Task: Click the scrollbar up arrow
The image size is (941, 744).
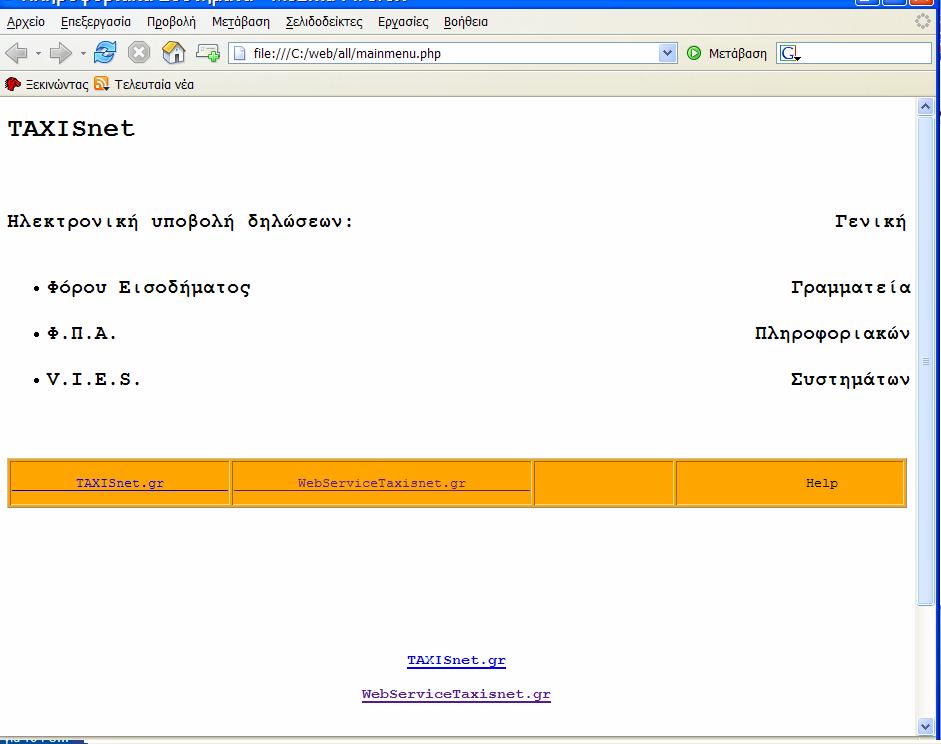Action: coord(925,107)
